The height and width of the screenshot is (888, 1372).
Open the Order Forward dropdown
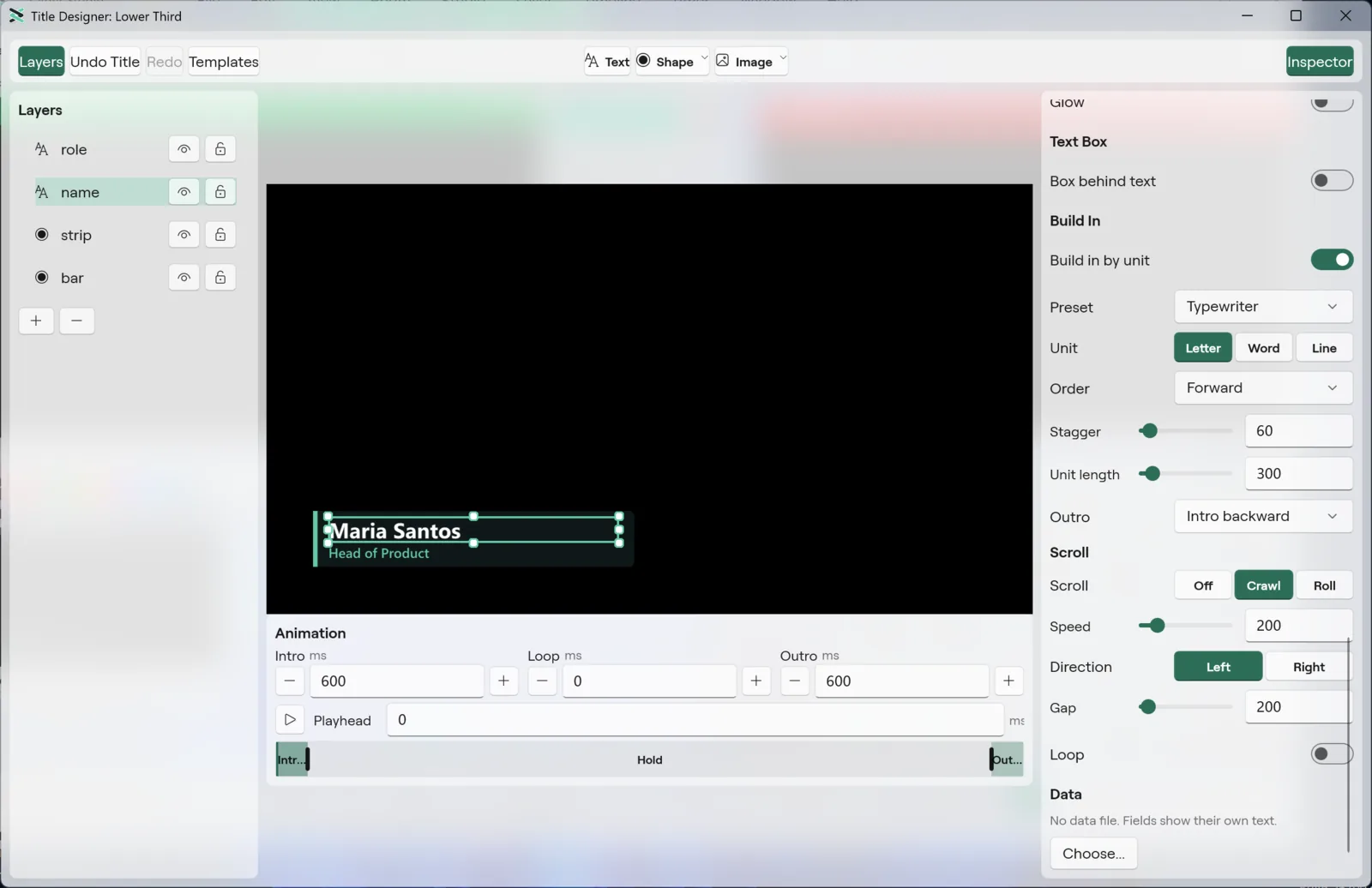click(x=1263, y=388)
